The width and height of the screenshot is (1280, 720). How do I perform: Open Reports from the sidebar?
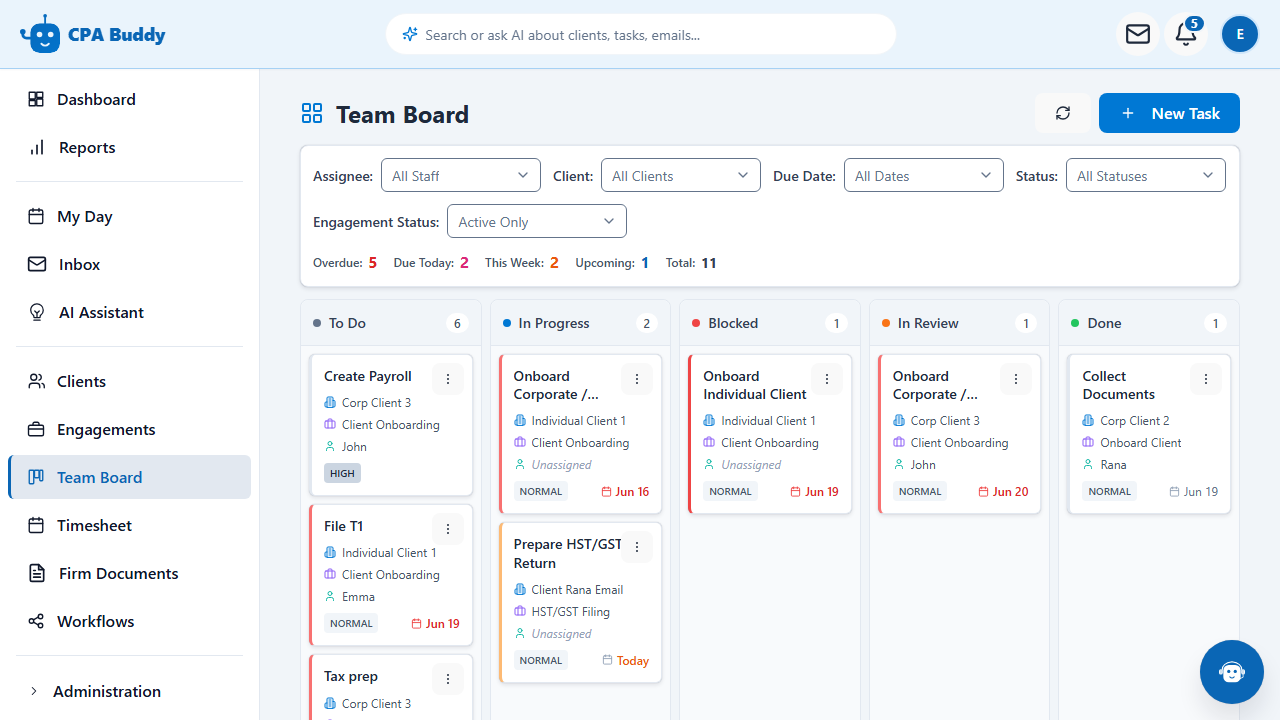click(x=129, y=147)
